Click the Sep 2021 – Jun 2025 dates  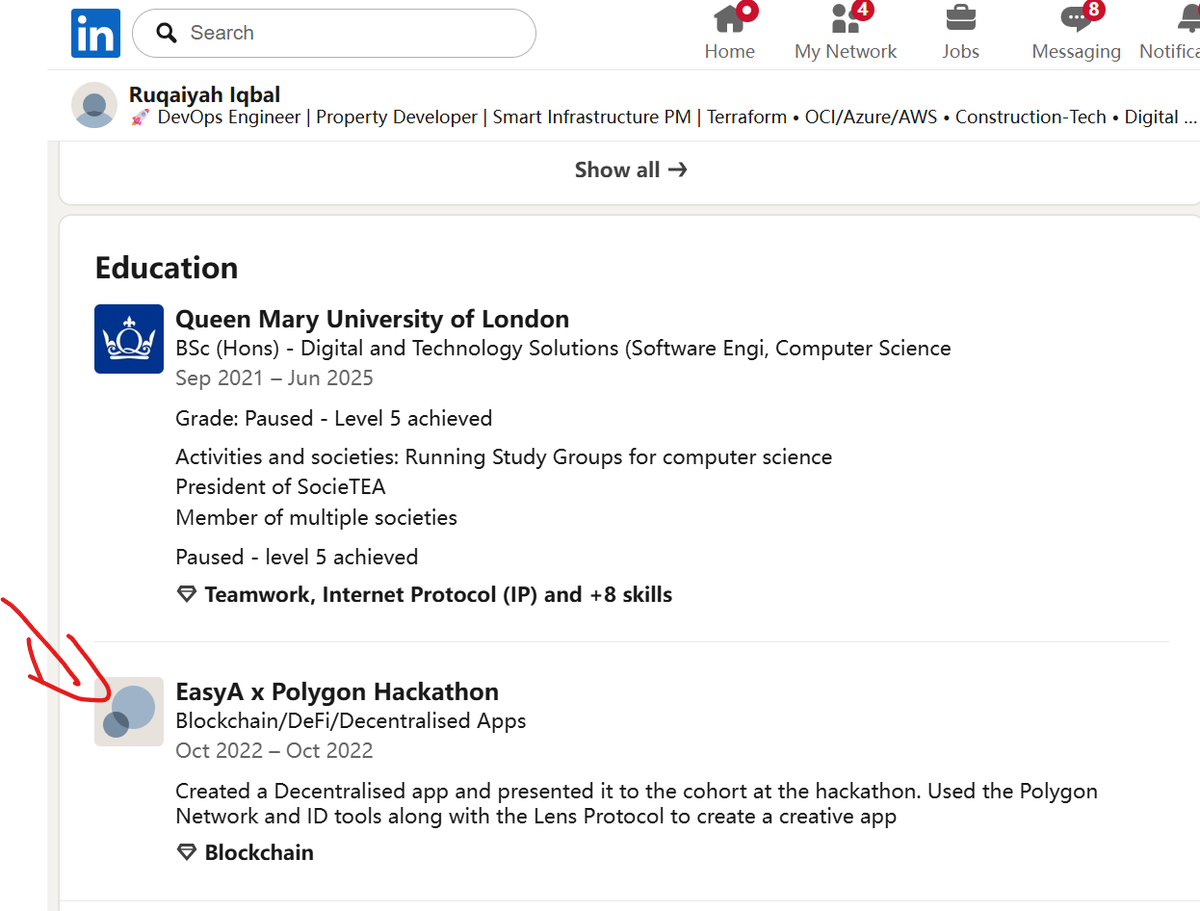click(274, 378)
